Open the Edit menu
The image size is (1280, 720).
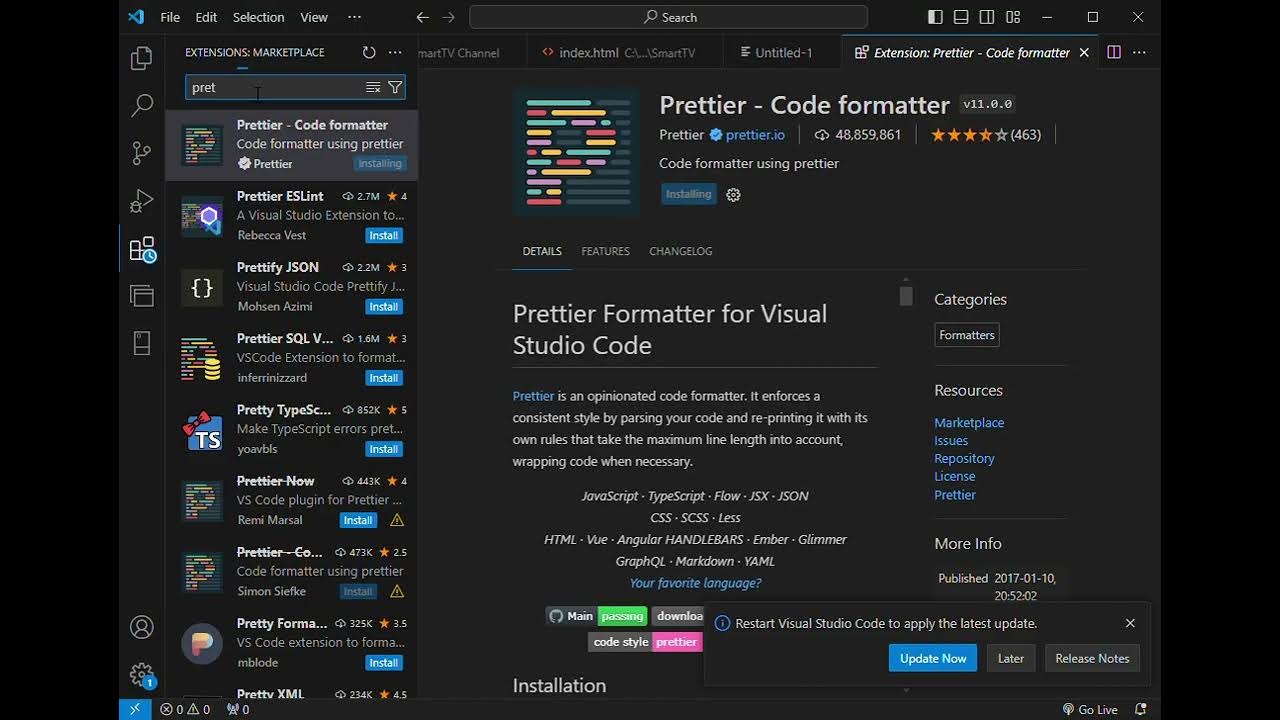tap(206, 17)
